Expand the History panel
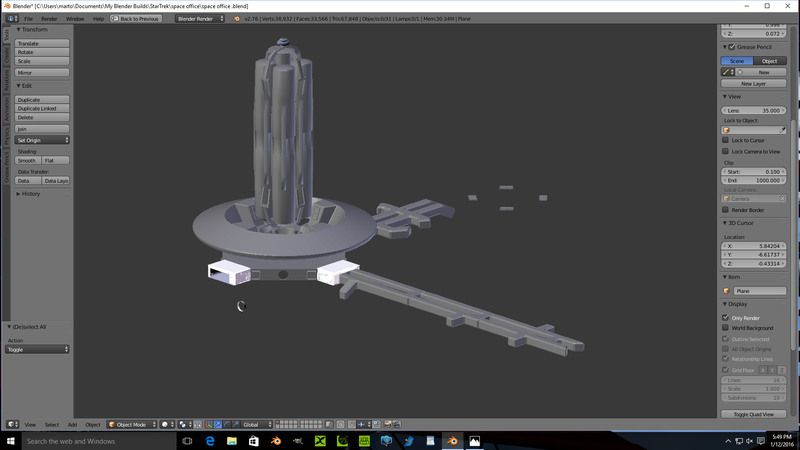Viewport: 800px width, 450px height. tap(28, 194)
